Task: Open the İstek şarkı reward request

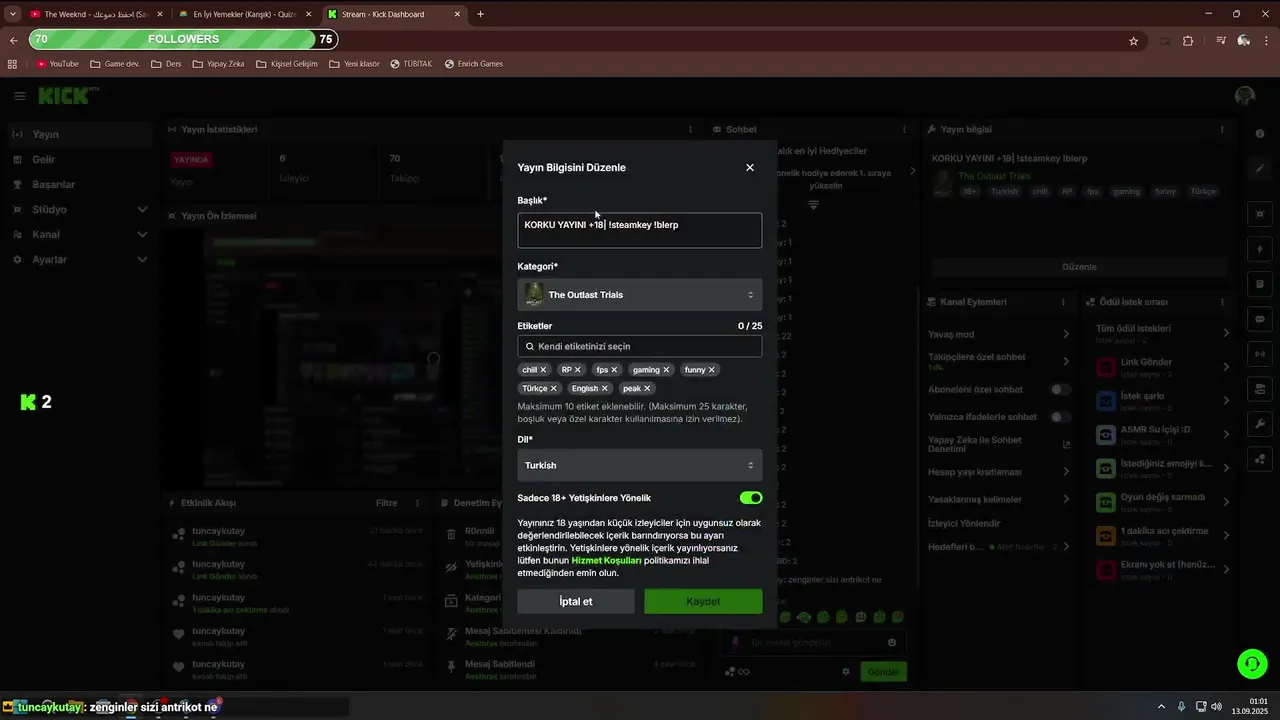Action: click(1163, 401)
